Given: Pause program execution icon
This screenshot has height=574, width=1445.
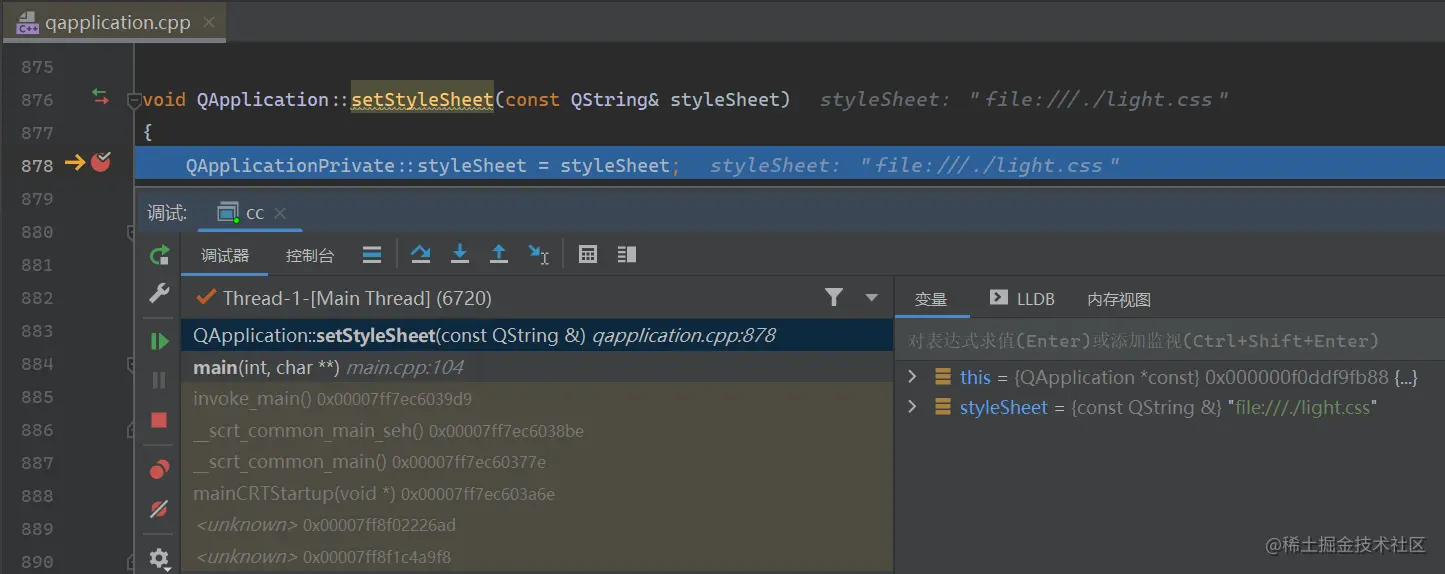Looking at the screenshot, I should 159,380.
